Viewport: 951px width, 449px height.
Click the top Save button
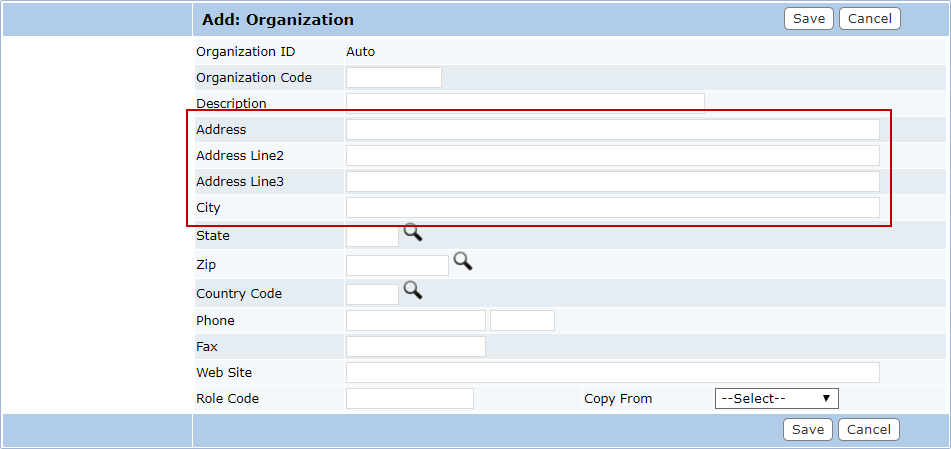point(808,19)
